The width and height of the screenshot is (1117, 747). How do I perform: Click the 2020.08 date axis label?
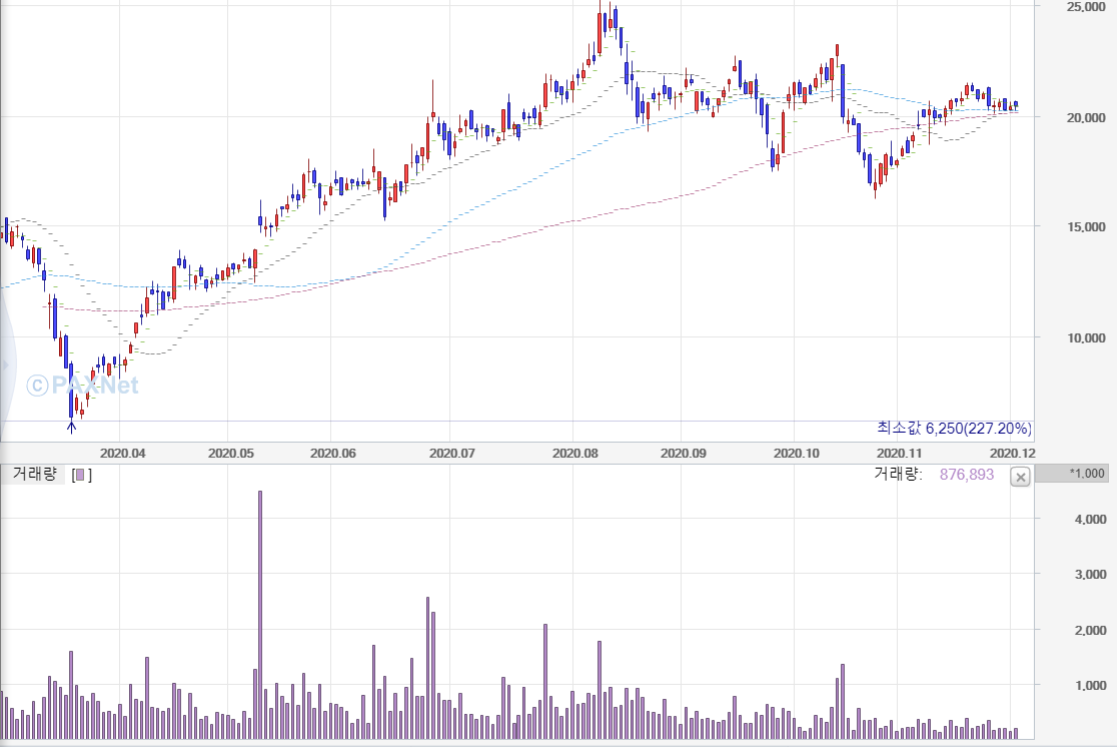coord(575,453)
